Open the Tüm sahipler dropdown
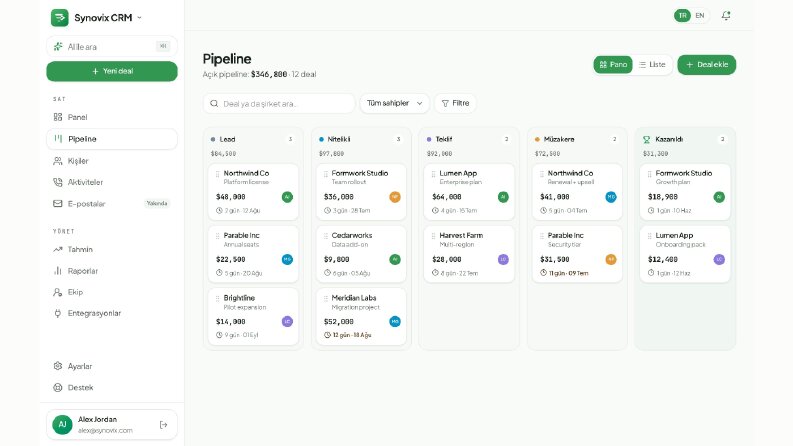 click(x=394, y=103)
